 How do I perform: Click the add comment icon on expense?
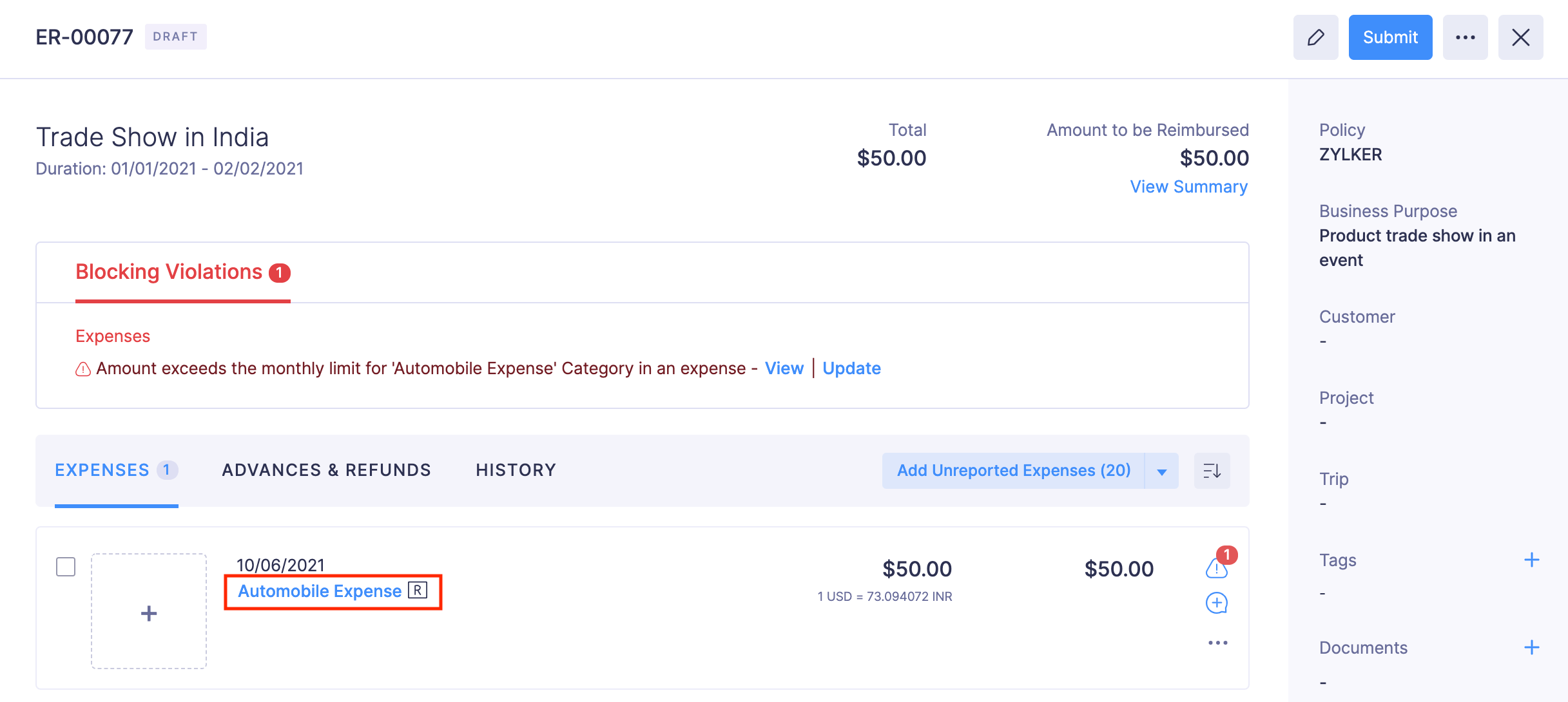[x=1216, y=603]
